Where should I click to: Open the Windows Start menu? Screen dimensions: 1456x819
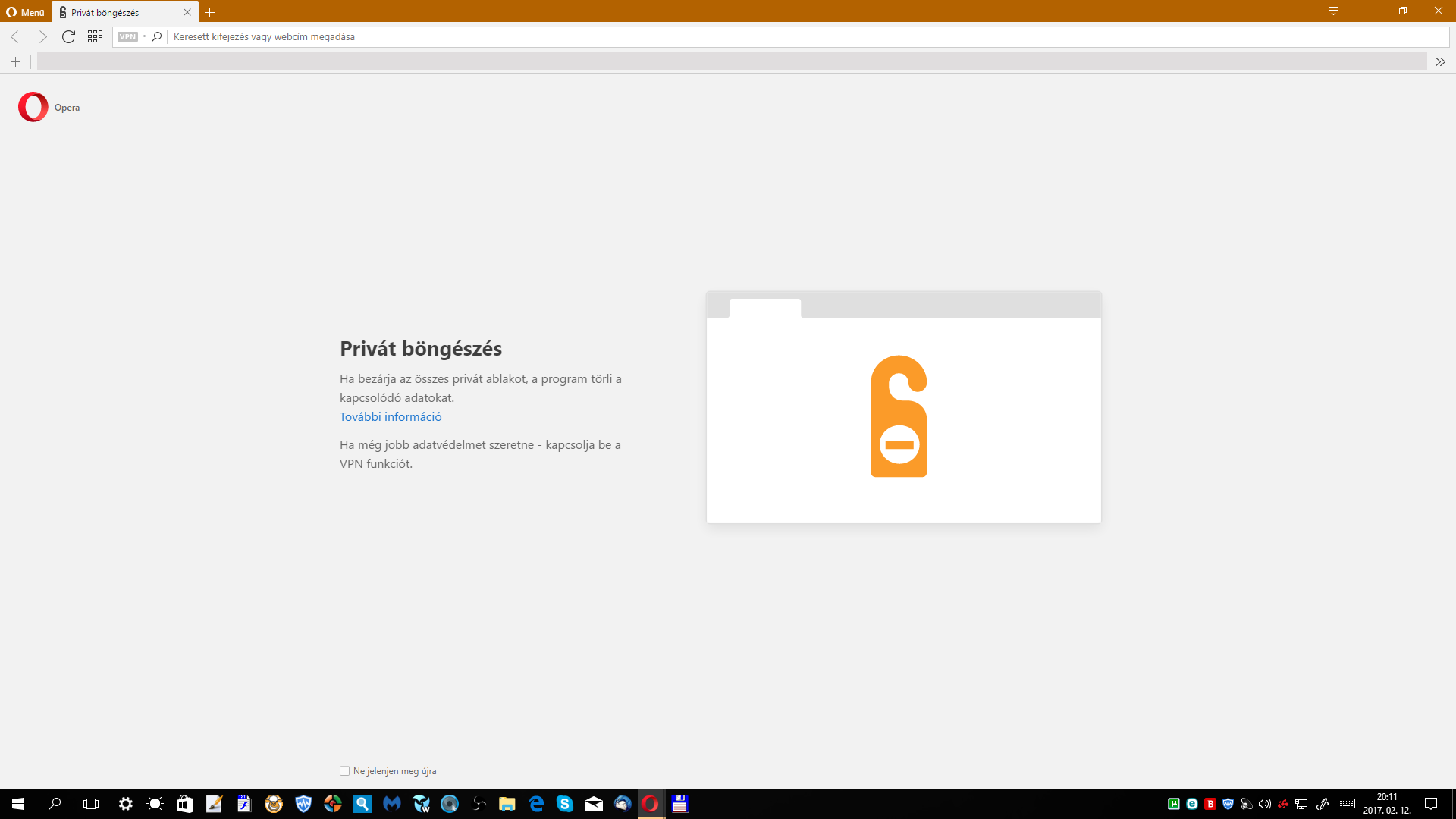pyautogui.click(x=18, y=804)
